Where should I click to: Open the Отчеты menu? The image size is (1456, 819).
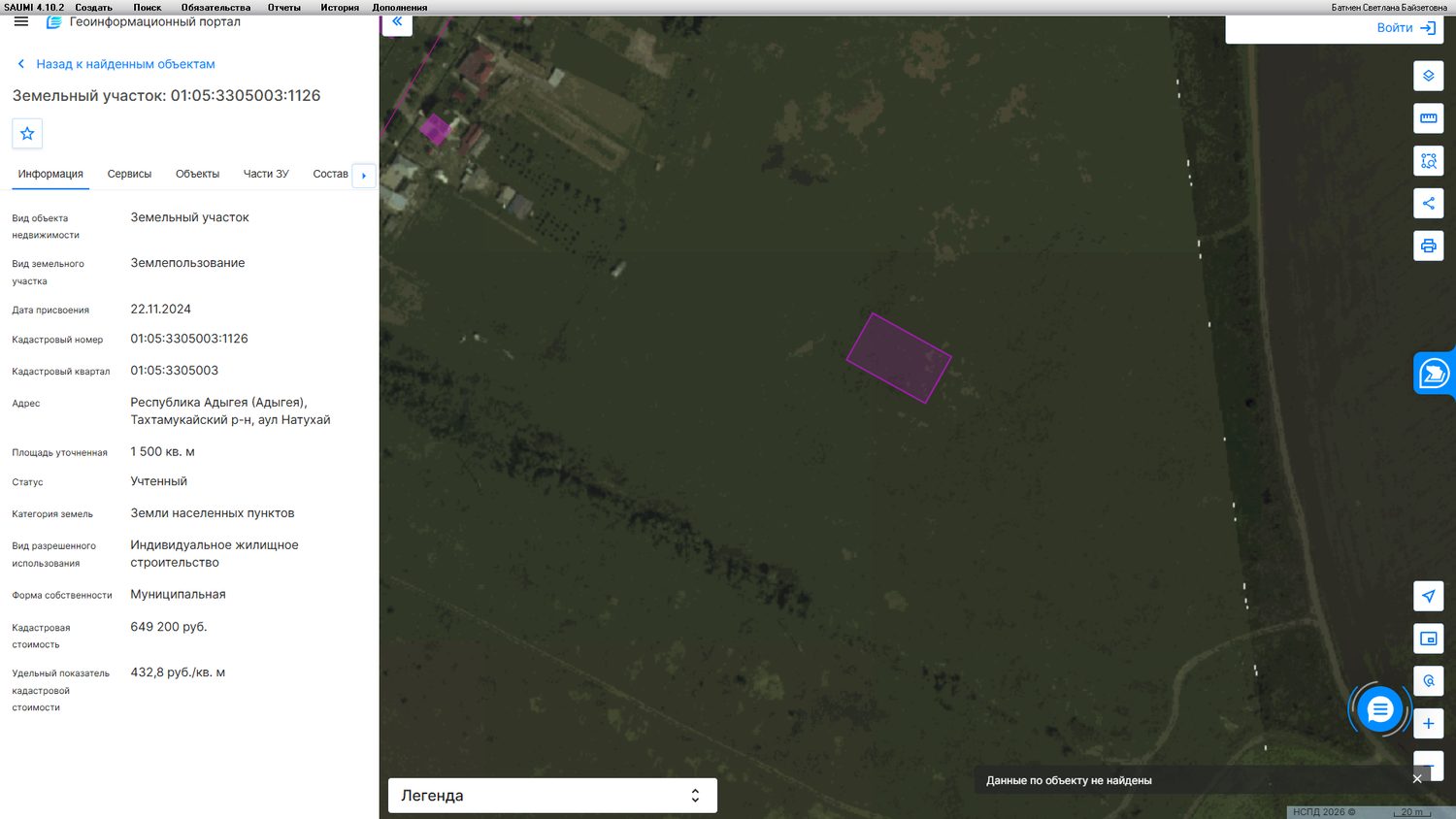tap(284, 7)
